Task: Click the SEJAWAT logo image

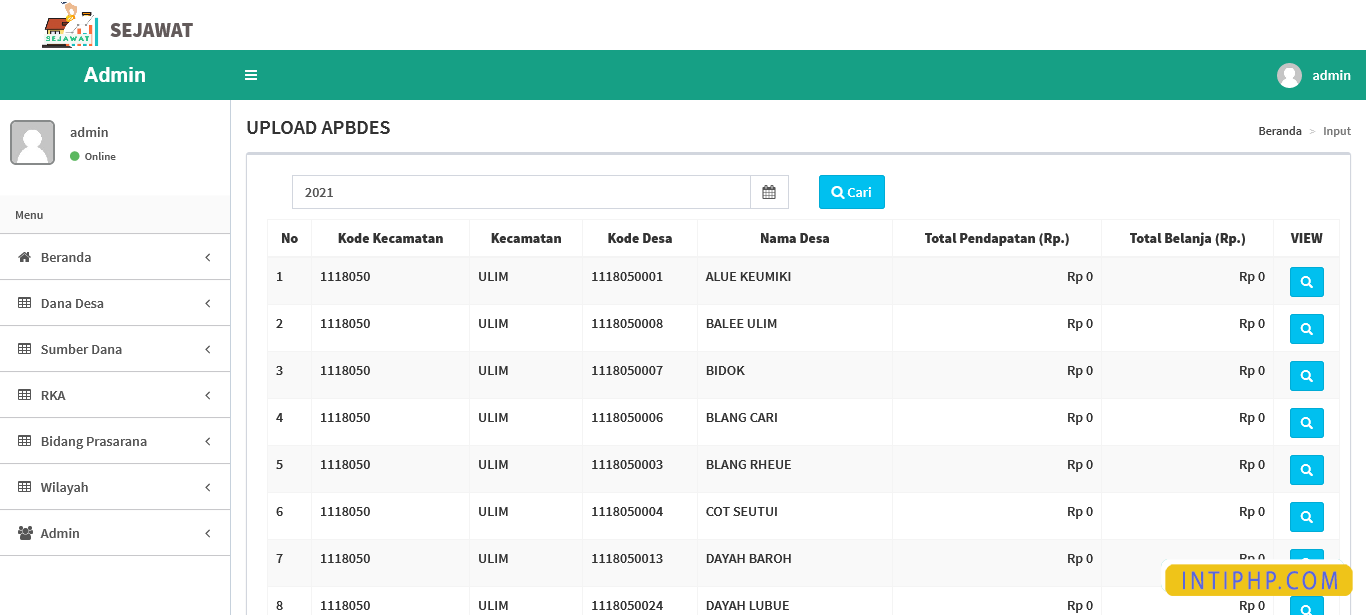Action: pos(70,26)
